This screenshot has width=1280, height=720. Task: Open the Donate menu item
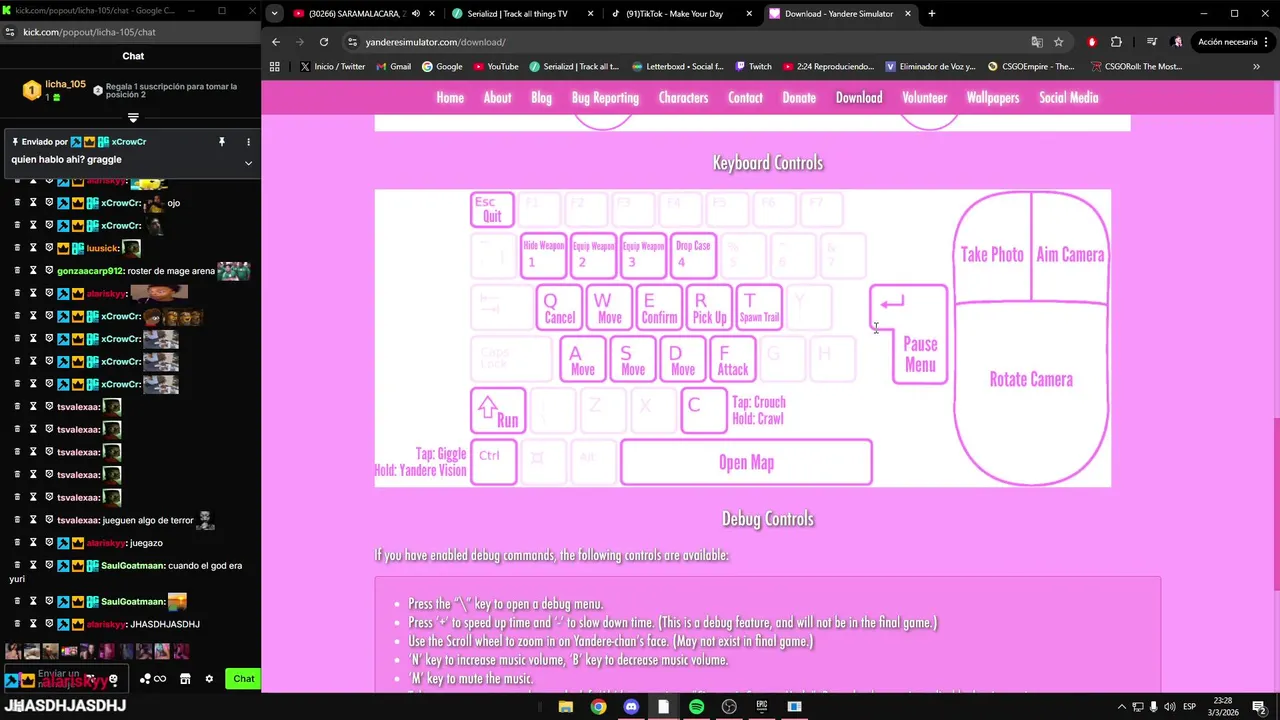pyautogui.click(x=799, y=98)
